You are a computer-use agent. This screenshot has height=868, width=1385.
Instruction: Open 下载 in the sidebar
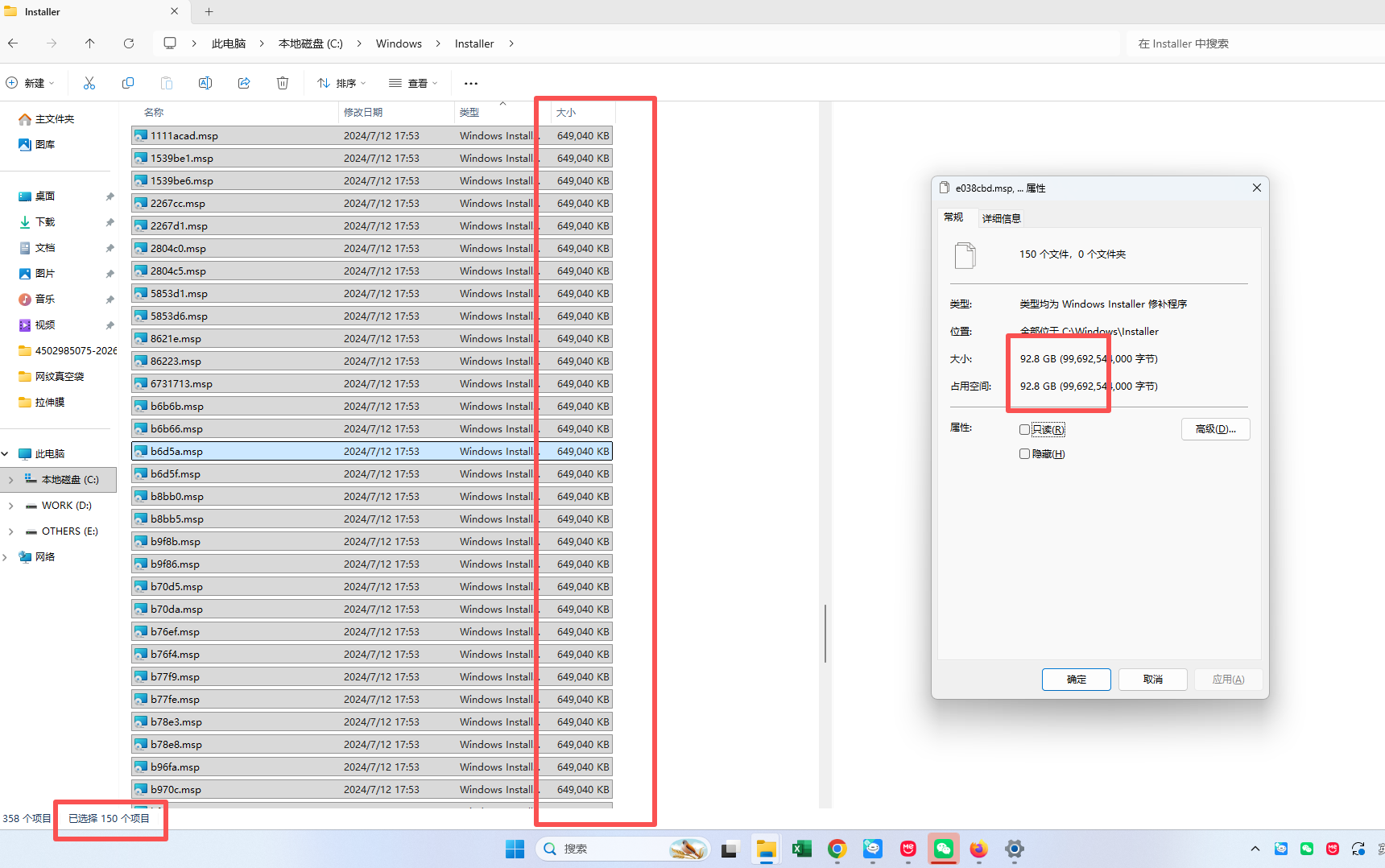point(45,222)
